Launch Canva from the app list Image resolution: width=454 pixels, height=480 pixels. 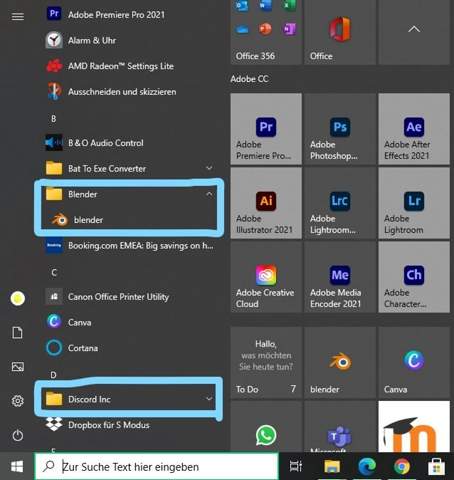click(130, 322)
